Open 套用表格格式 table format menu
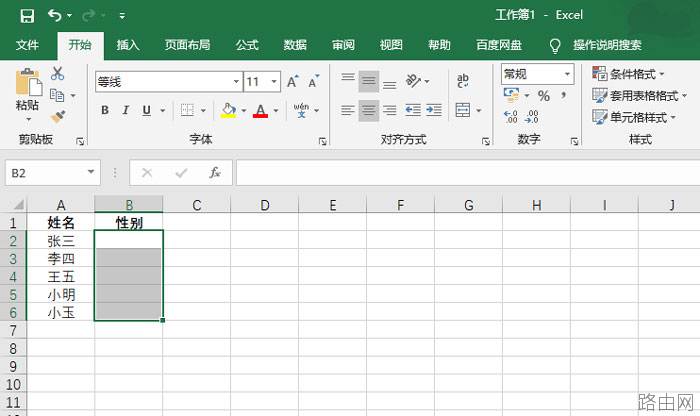The image size is (700, 416). tap(639, 96)
